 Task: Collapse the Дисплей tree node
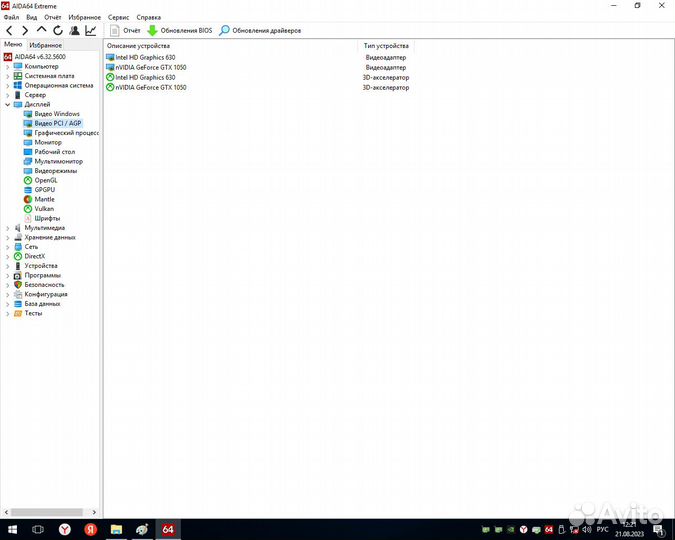click(x=8, y=104)
